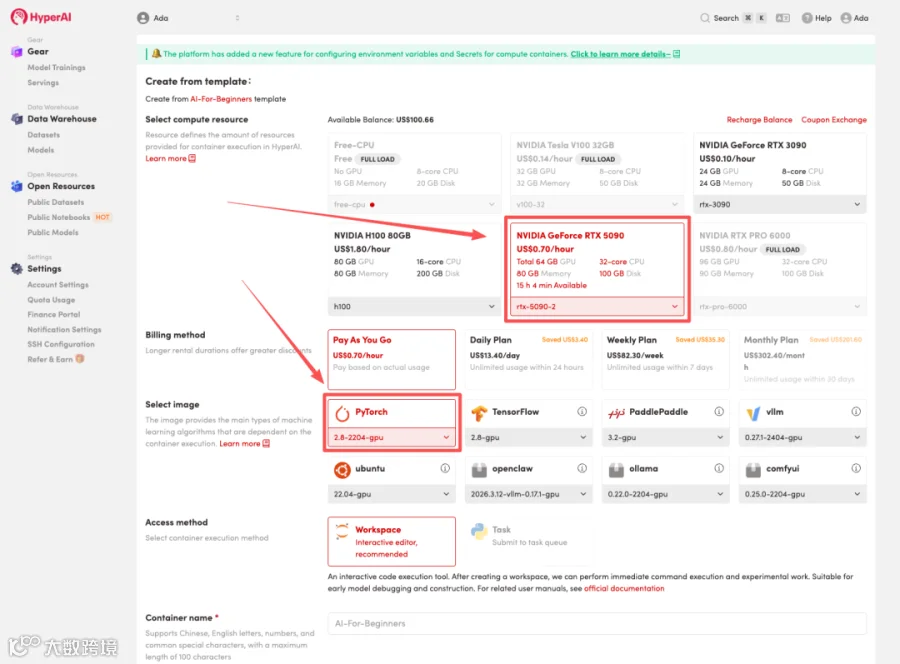Select Task access method
The image size is (900, 664).
pos(528,541)
